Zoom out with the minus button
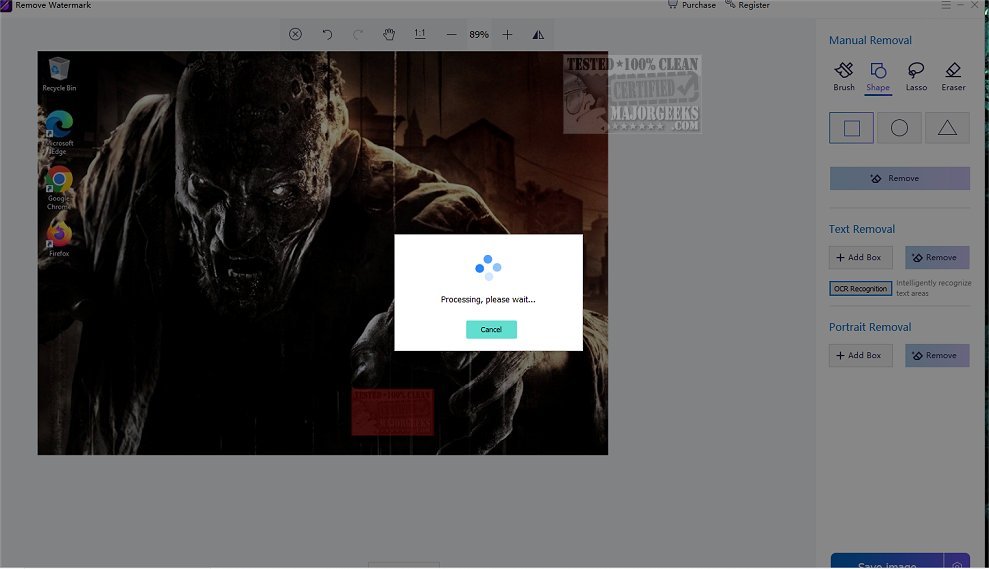The width and height of the screenshot is (989, 569). point(451,35)
